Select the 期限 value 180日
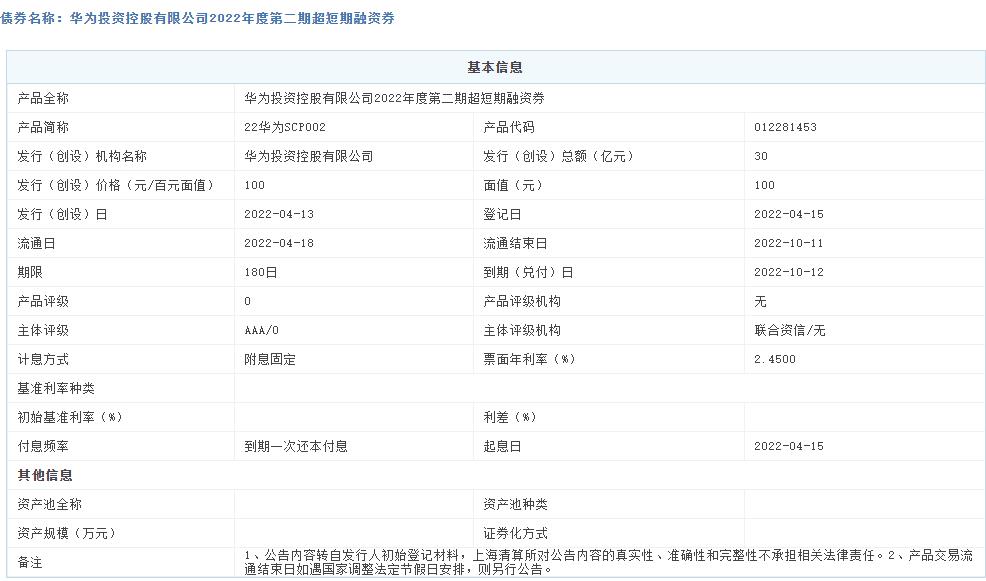Viewport: 986px width, 581px height. 263,271
